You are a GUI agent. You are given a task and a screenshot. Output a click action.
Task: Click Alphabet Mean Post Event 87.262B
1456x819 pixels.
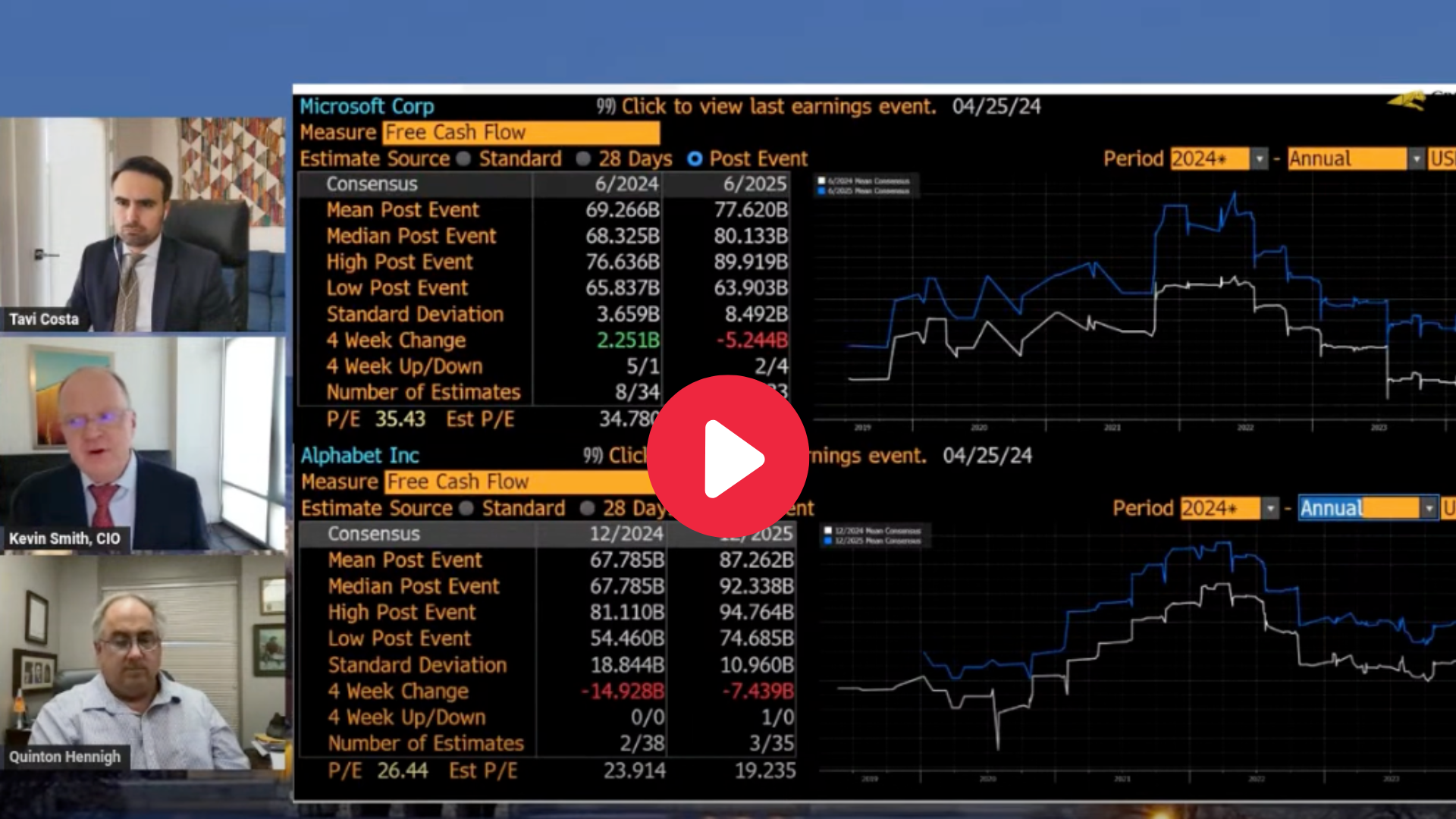pyautogui.click(x=757, y=560)
